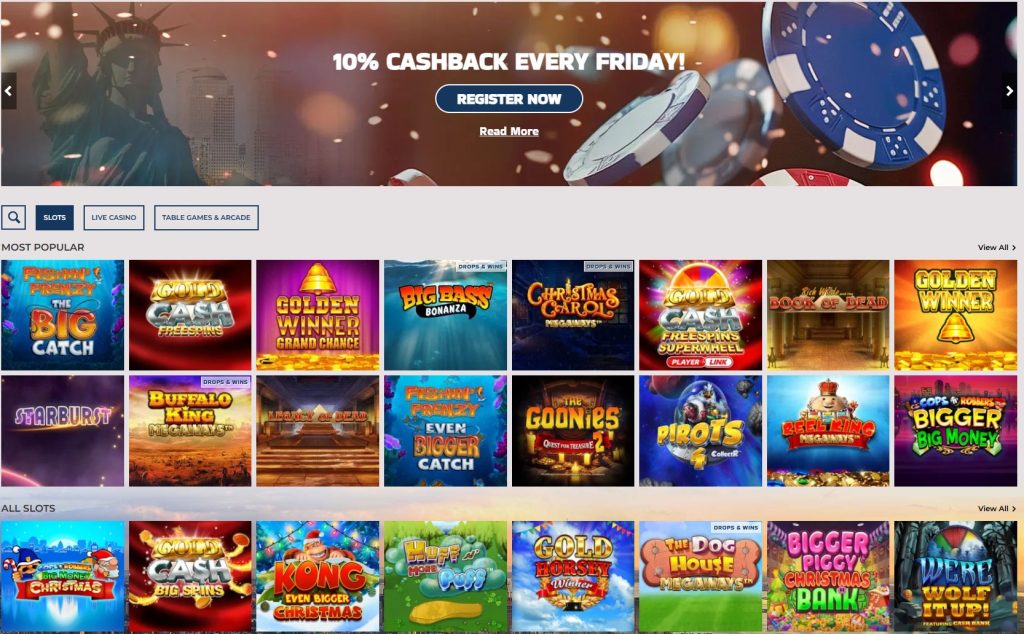Launch Buffalo King Megaways game

(190, 430)
